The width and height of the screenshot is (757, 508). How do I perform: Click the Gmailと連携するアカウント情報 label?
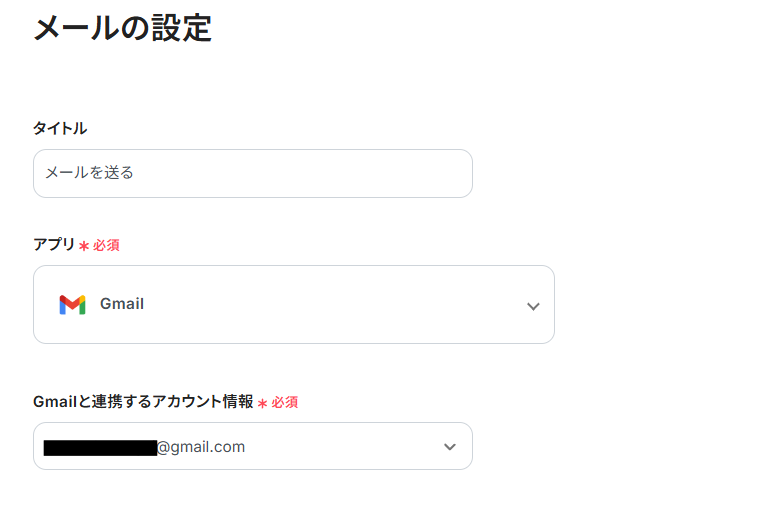[143, 401]
